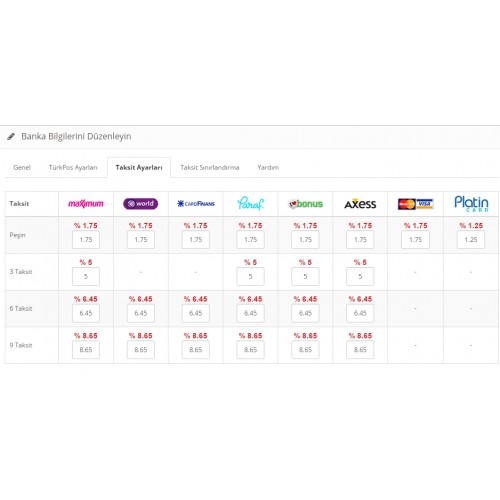Click the Bonus card logo
The image size is (500, 500).
pyautogui.click(x=305, y=204)
